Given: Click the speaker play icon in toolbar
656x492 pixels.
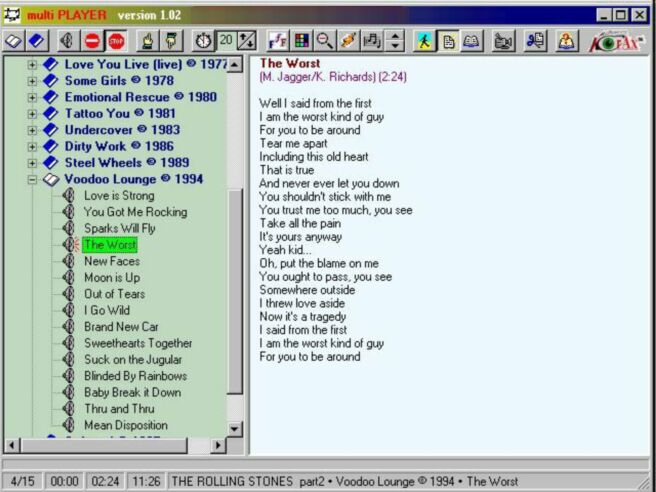Looking at the screenshot, I should 68,41.
